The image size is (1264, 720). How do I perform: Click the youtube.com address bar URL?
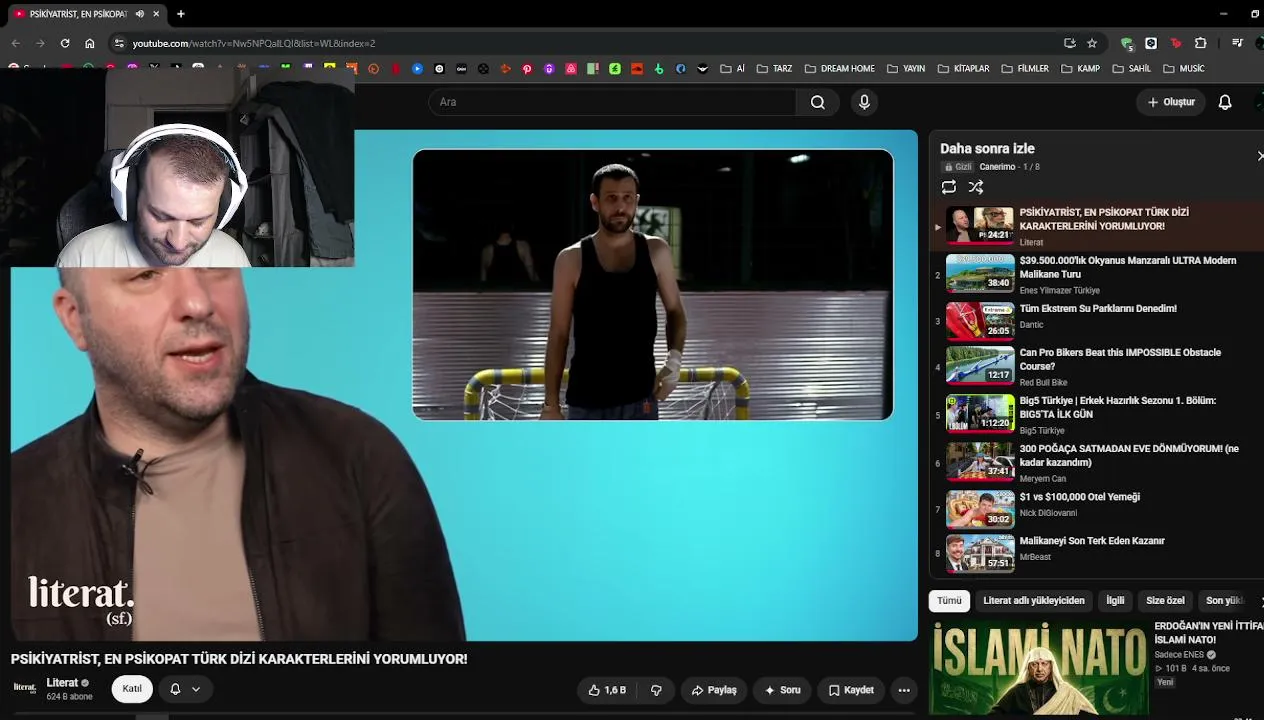(254, 43)
